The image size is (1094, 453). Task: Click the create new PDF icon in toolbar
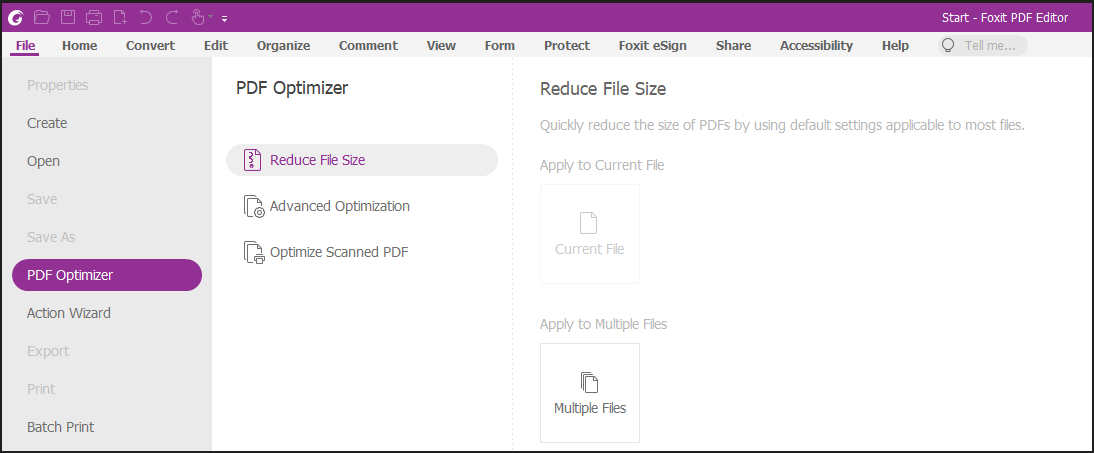120,17
